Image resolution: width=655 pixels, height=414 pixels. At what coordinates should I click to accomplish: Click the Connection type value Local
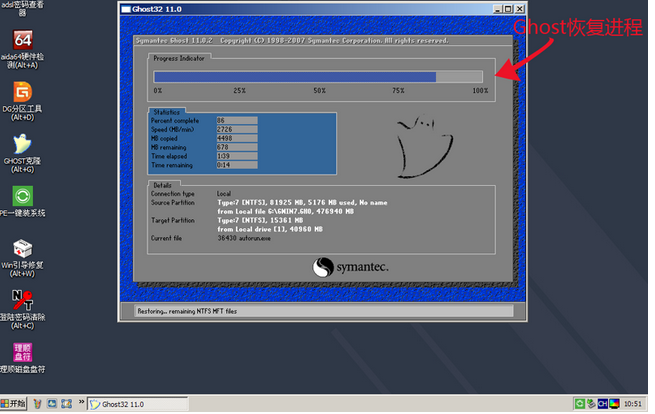pos(224,194)
